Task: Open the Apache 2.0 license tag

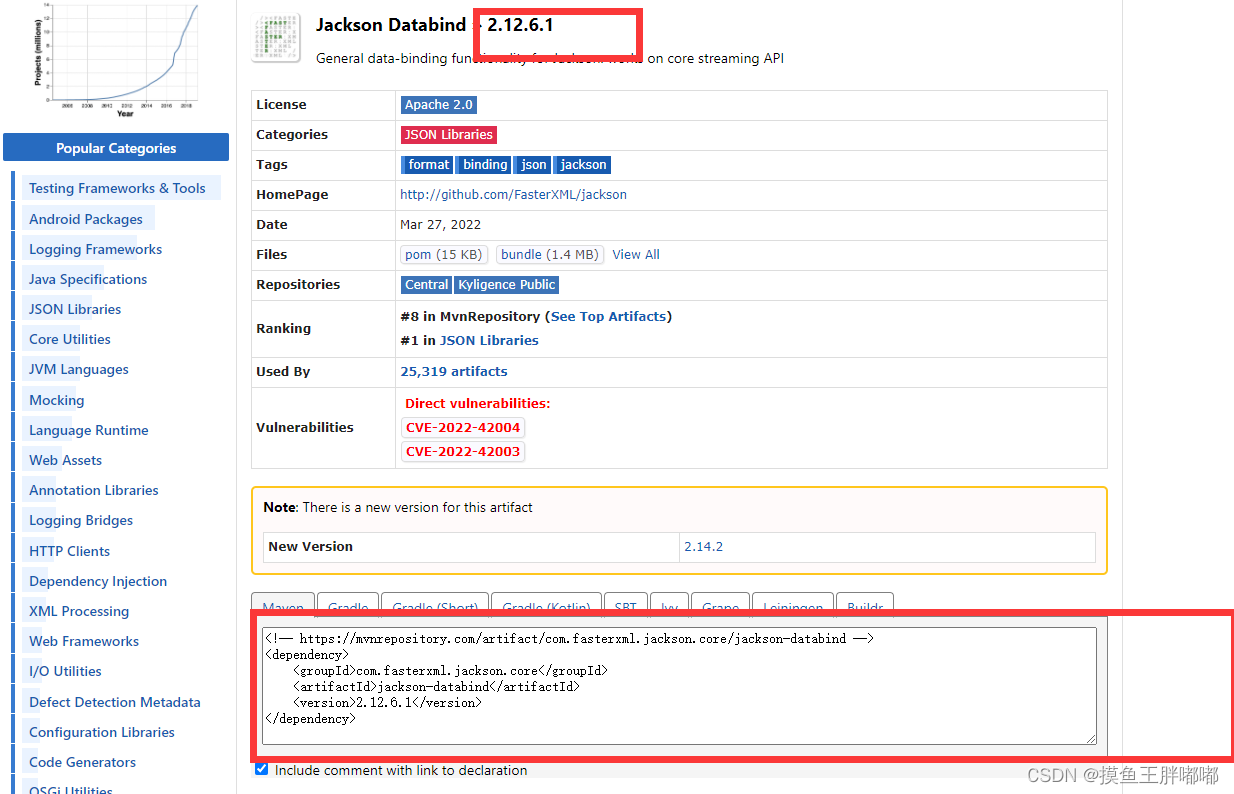Action: coord(438,105)
